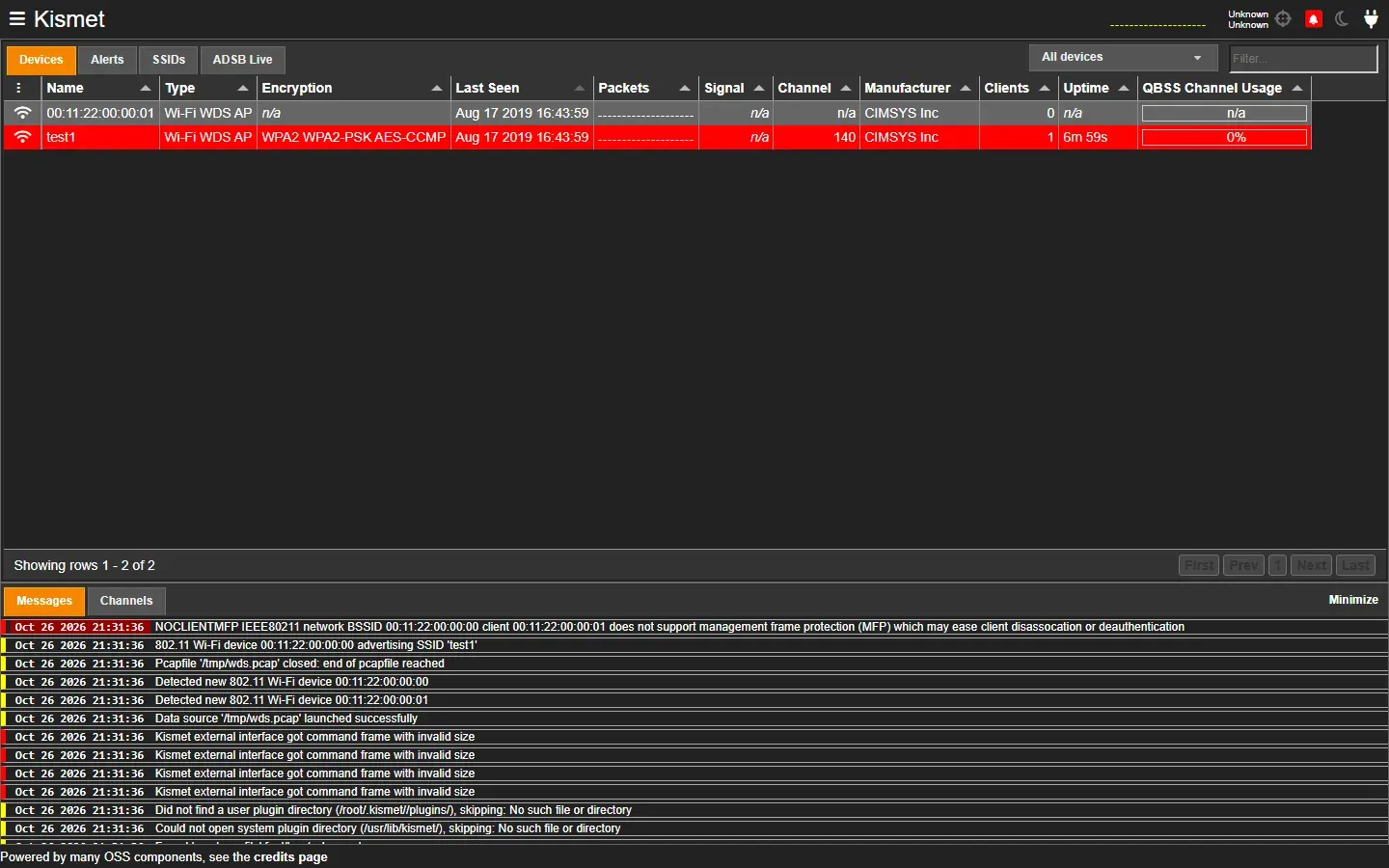Switch to the Alerts tab
Screen dimensions: 1389x868
point(107,60)
